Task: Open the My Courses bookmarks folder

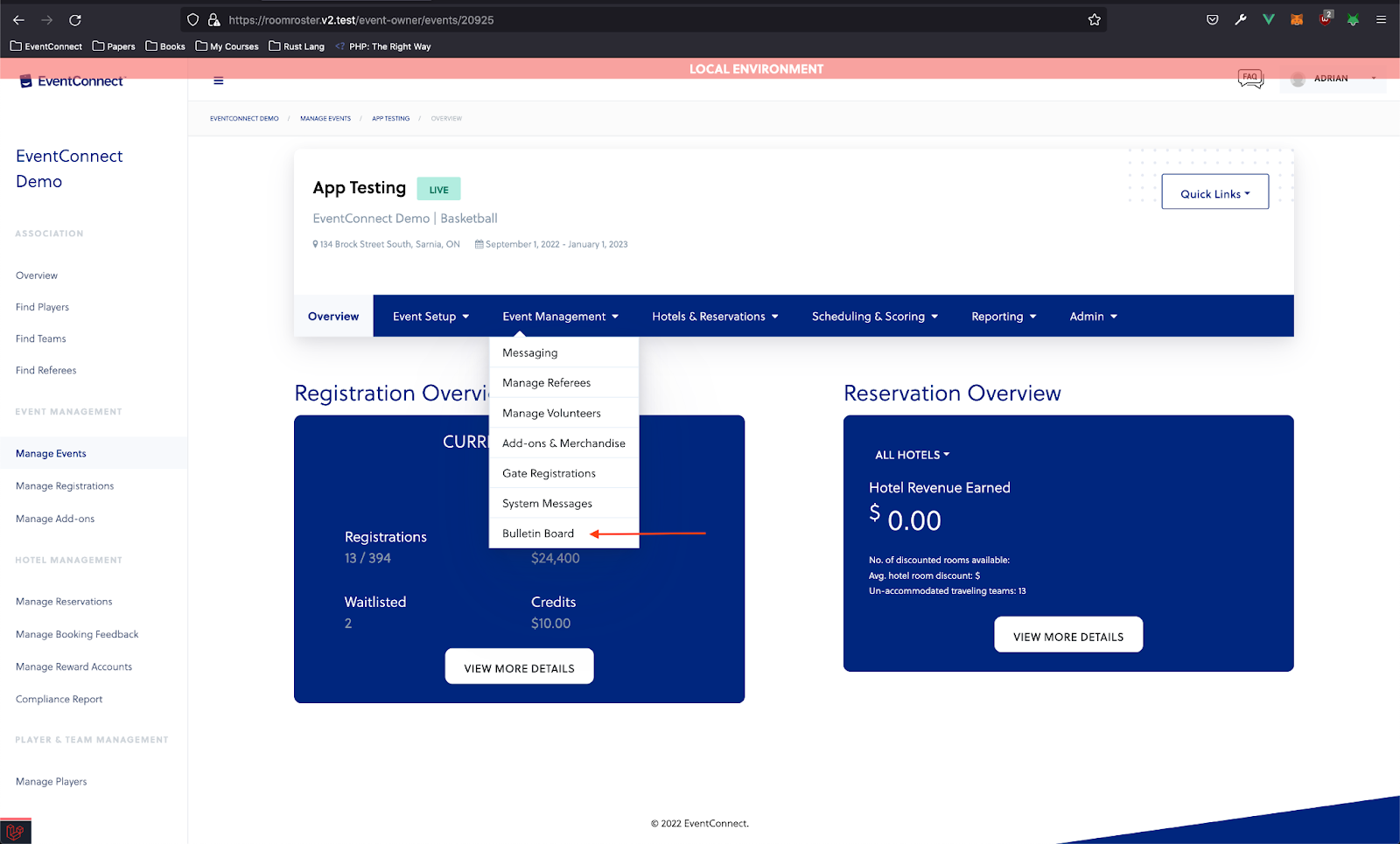Action: coord(227,46)
